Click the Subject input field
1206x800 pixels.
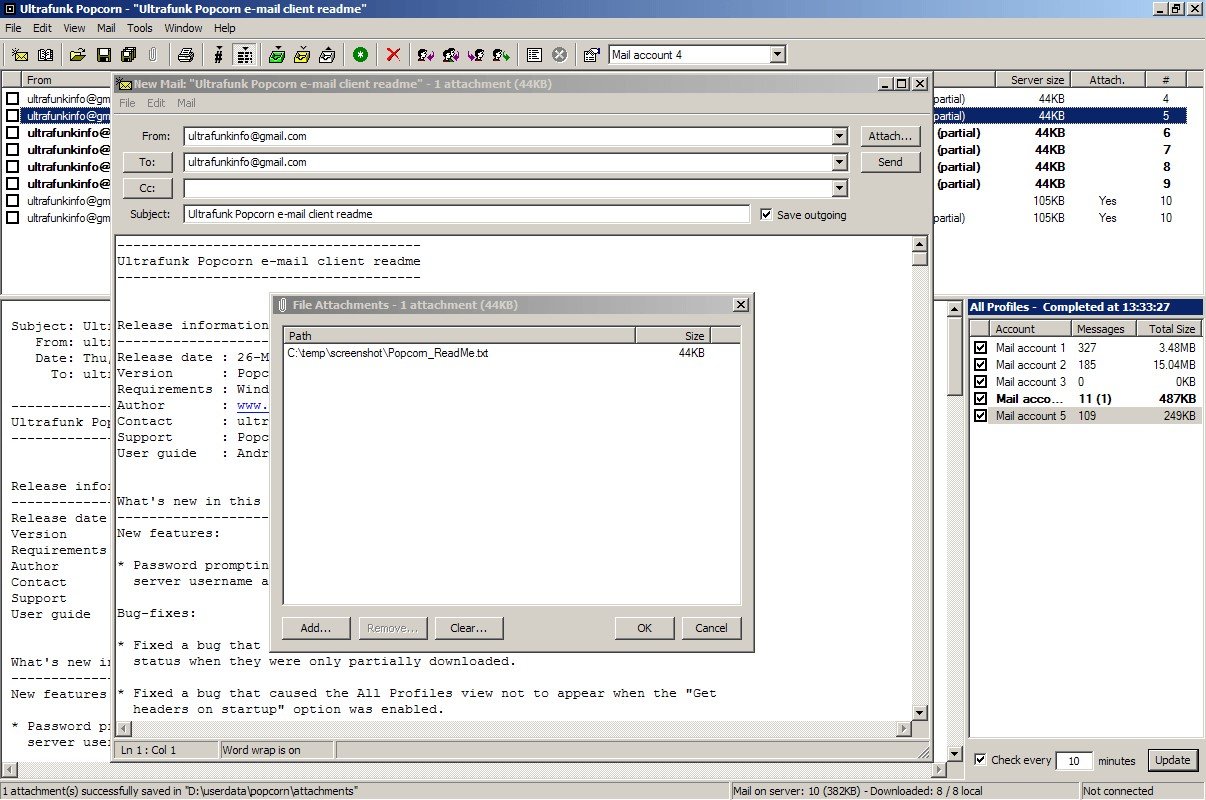point(466,214)
